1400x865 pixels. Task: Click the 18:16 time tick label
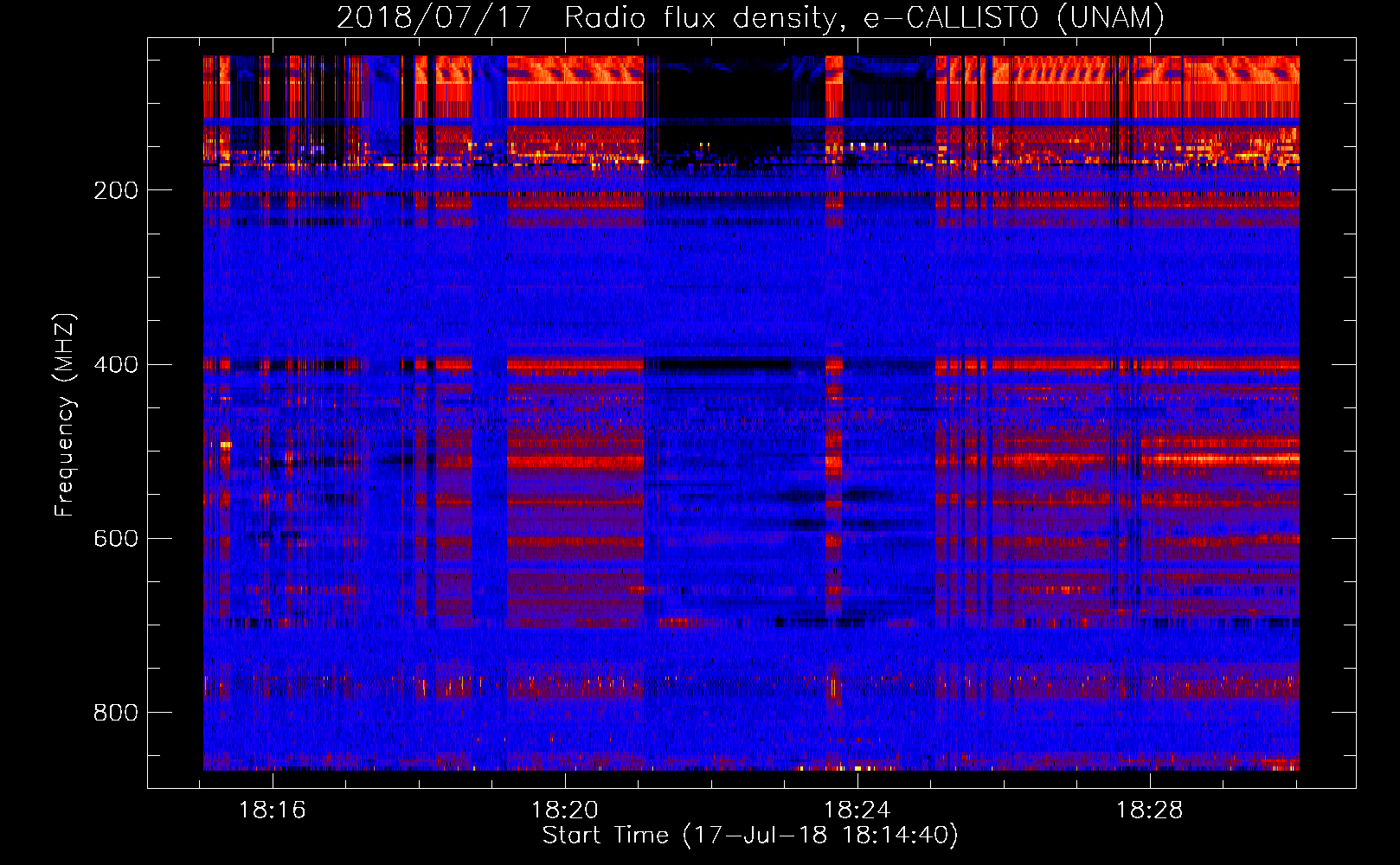pos(273,811)
